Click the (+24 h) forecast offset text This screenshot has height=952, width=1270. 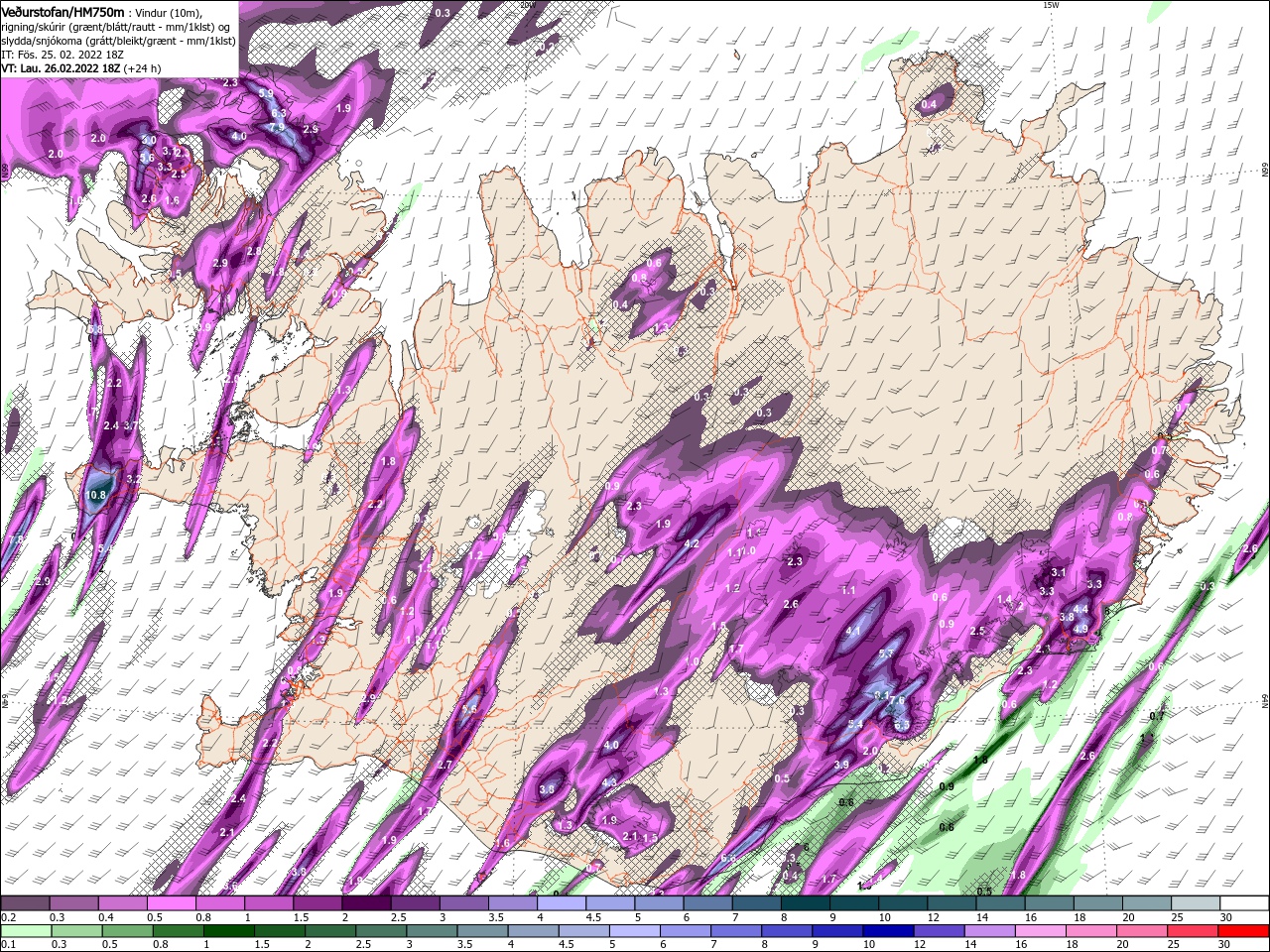coord(143,68)
